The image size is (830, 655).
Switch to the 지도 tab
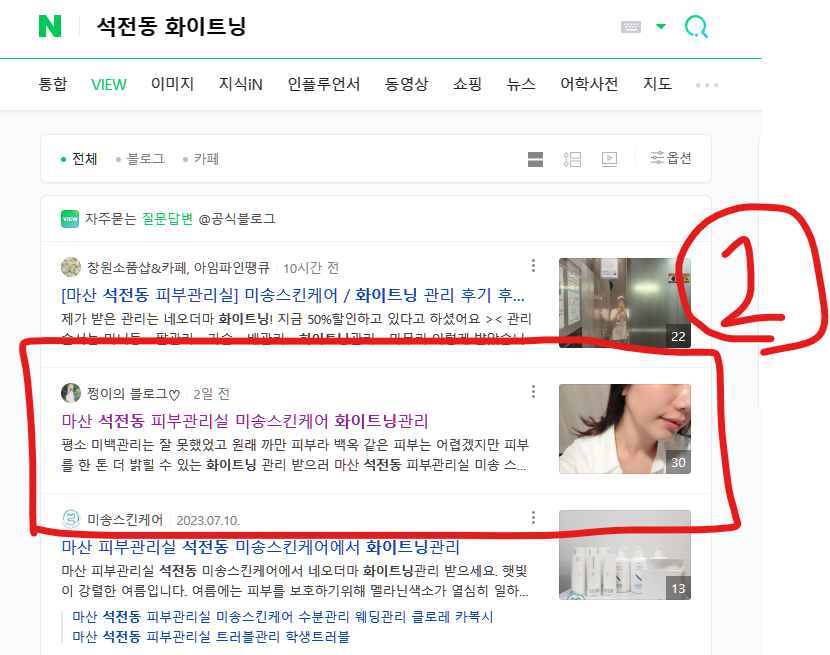point(657,84)
